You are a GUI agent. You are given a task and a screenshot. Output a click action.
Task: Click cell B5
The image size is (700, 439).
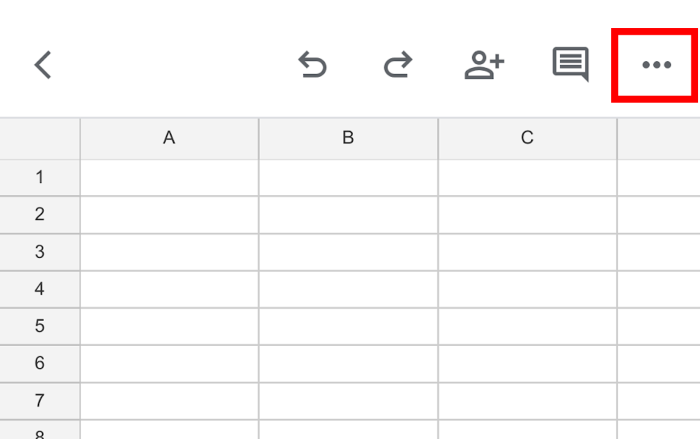[x=348, y=326]
